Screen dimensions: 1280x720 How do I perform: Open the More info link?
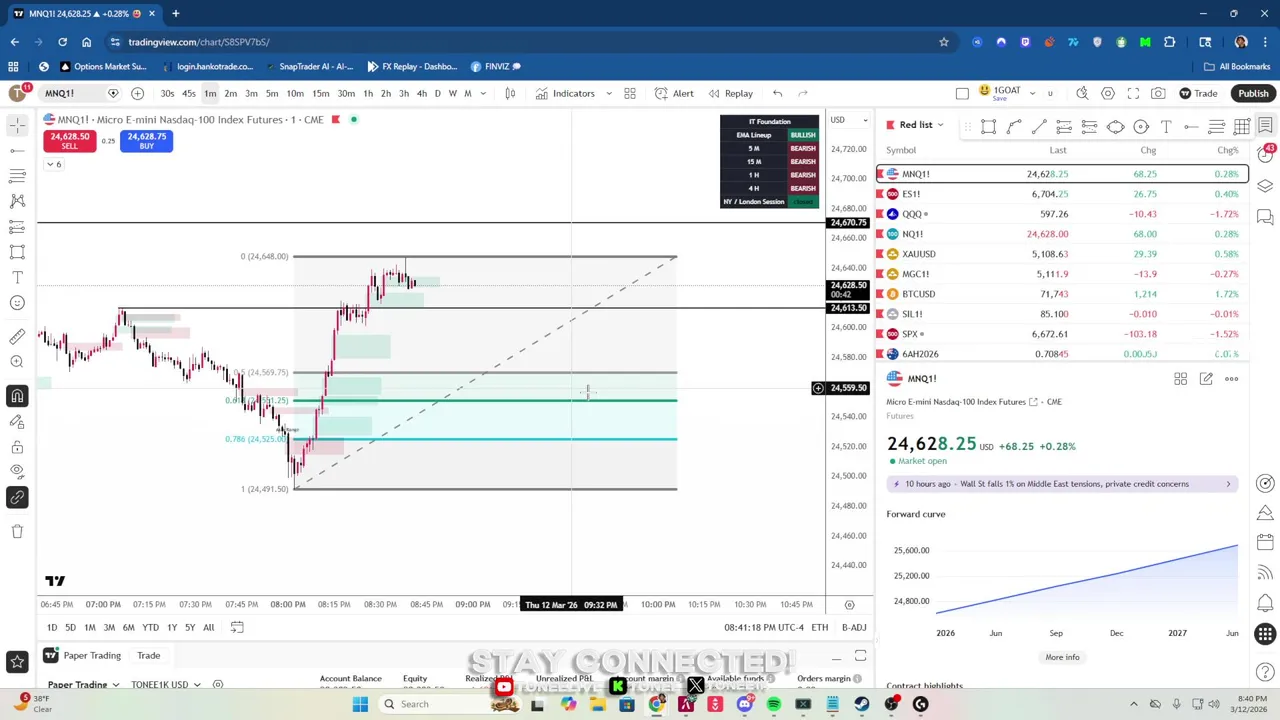click(1062, 657)
